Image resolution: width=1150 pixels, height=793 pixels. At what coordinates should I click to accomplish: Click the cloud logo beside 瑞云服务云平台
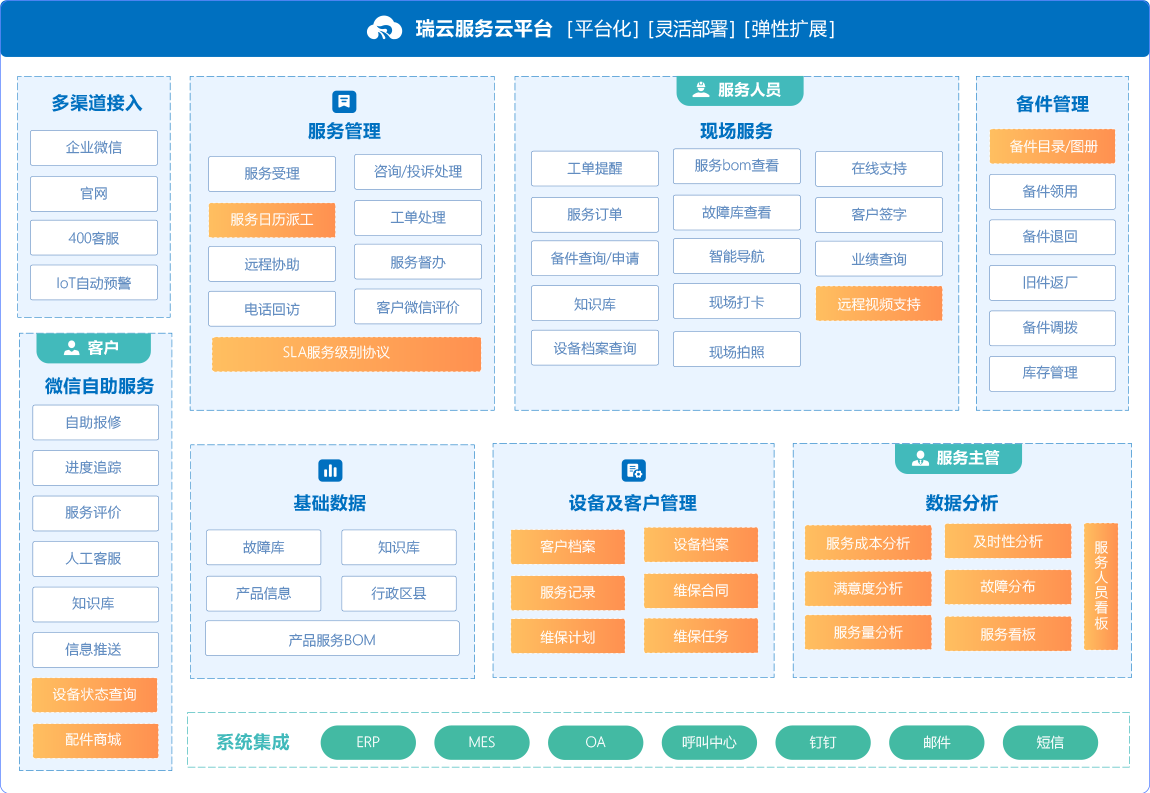tap(384, 29)
